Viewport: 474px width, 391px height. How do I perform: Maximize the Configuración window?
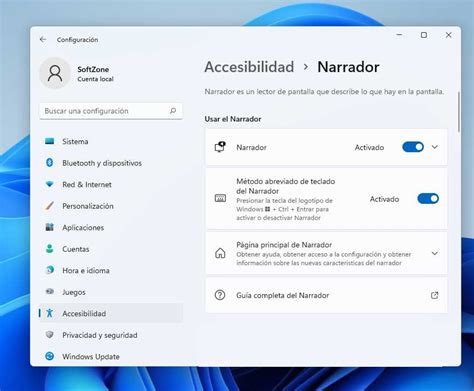[x=424, y=35]
